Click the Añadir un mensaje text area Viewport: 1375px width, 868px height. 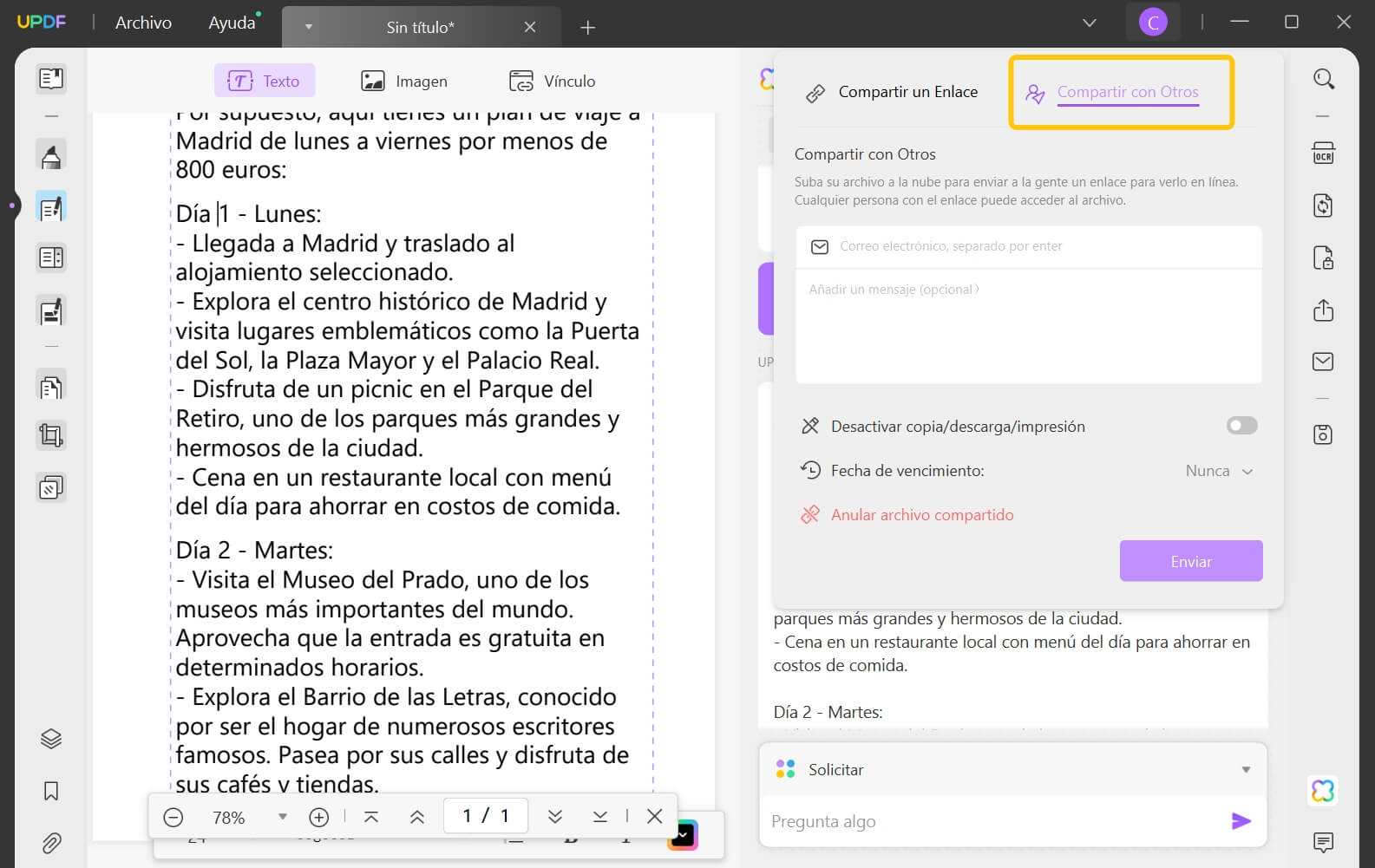point(1028,325)
